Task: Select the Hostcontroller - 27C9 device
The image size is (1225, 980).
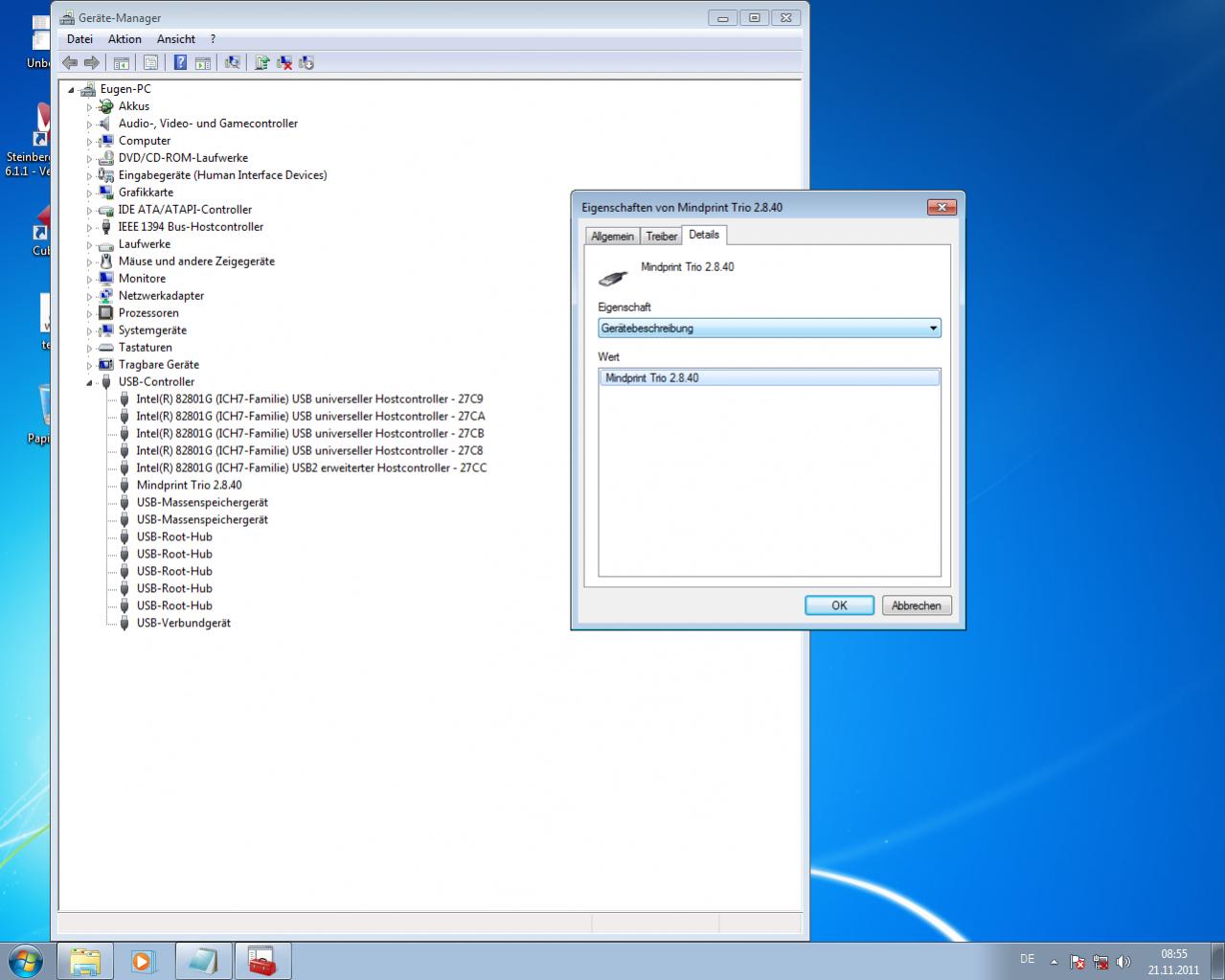Action: click(x=309, y=399)
